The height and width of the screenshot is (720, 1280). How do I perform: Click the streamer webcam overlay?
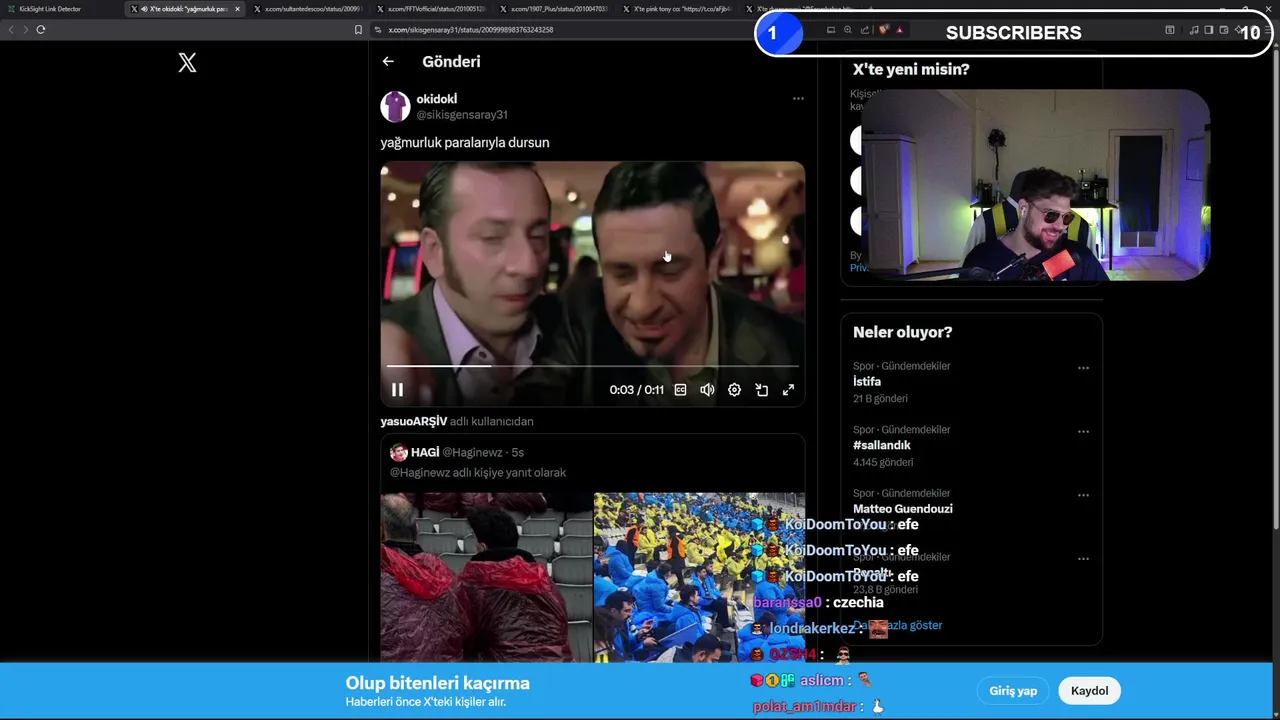(1035, 185)
